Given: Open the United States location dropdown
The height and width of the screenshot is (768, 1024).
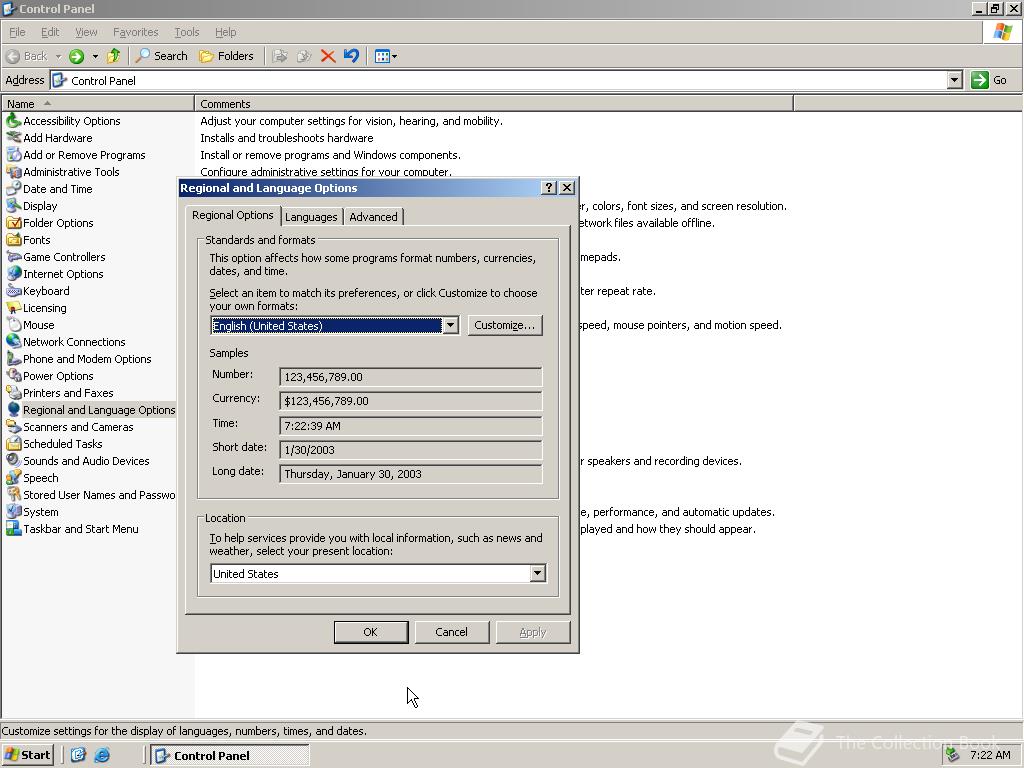Looking at the screenshot, I should 537,573.
